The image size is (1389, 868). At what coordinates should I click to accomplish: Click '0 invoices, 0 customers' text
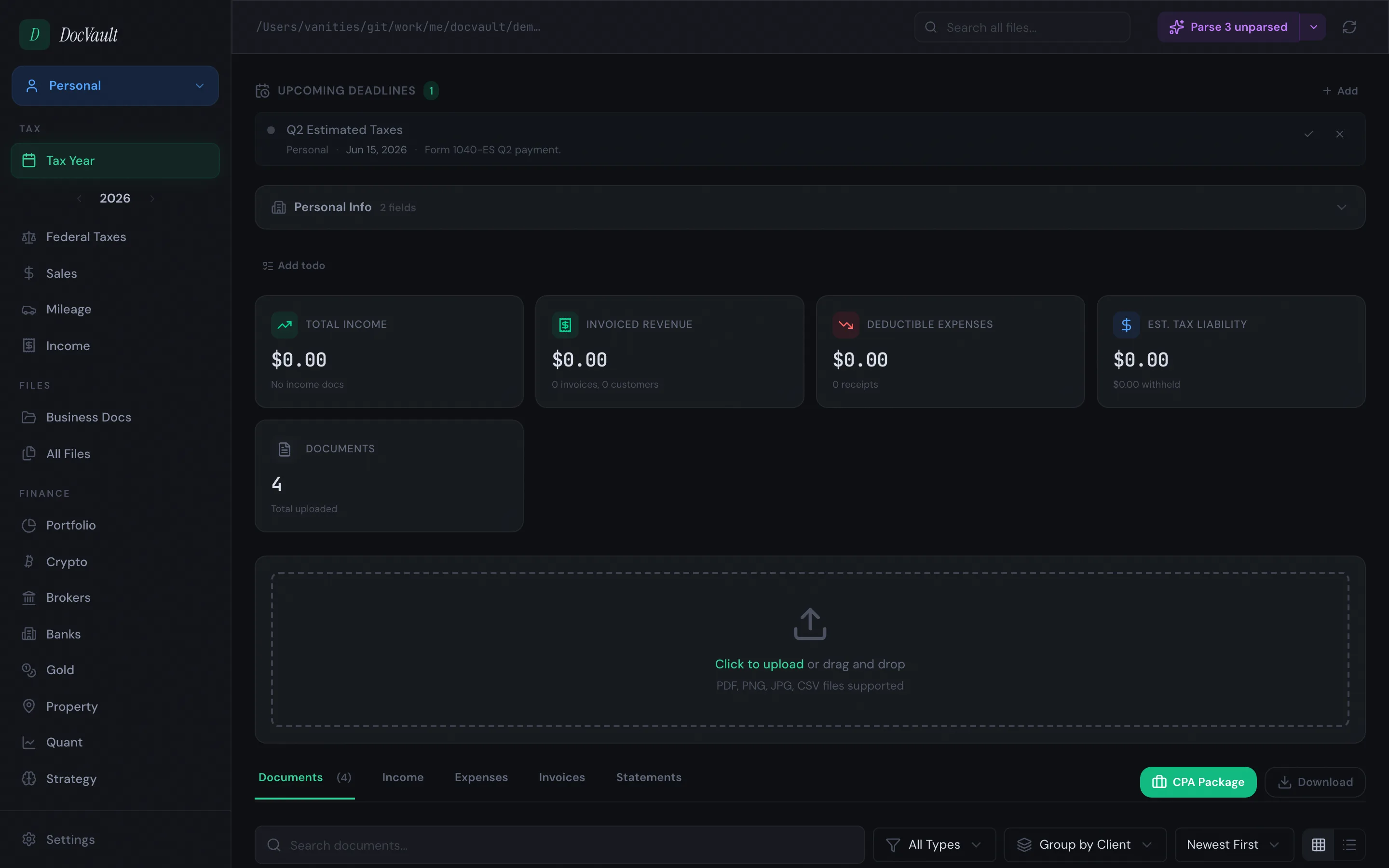(605, 385)
